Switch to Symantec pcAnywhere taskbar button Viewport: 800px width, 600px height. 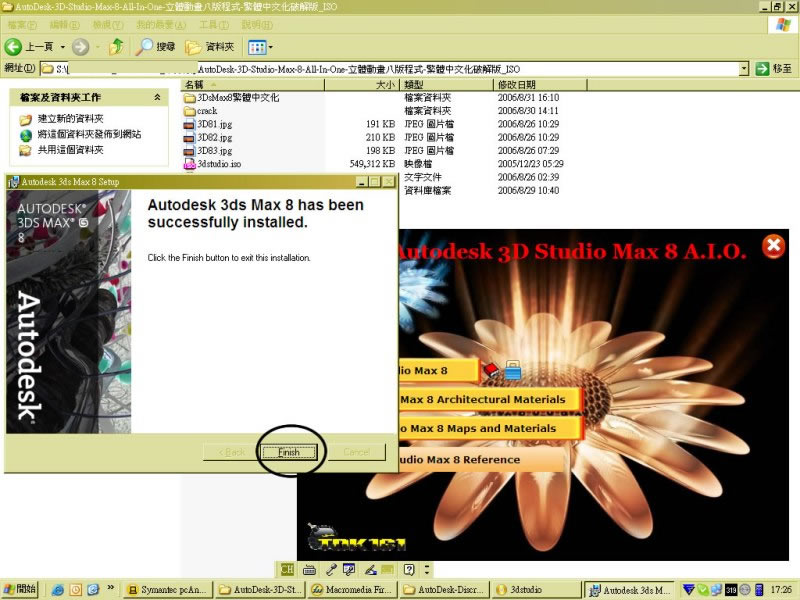pyautogui.click(x=168, y=590)
